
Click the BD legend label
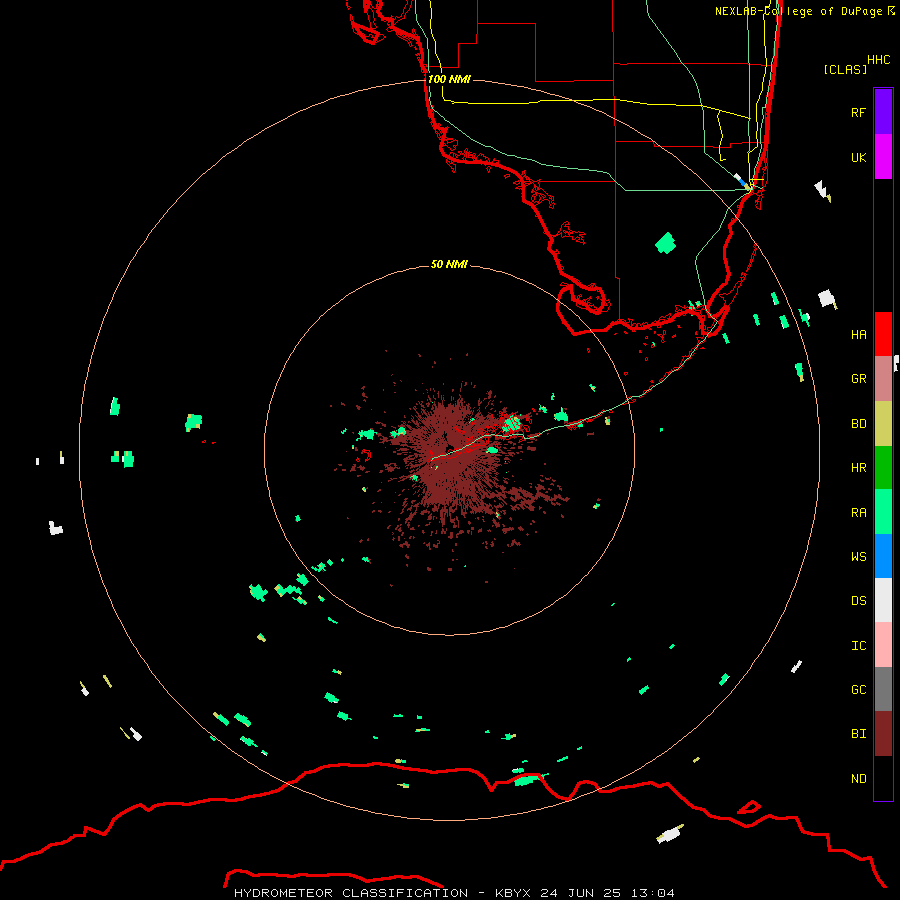[858, 424]
